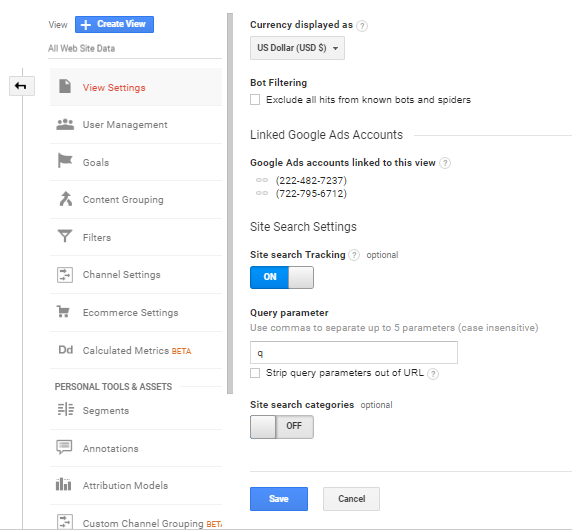This screenshot has width=572, height=530.
Task: Select Filters in the sidebar
Action: [136, 237]
